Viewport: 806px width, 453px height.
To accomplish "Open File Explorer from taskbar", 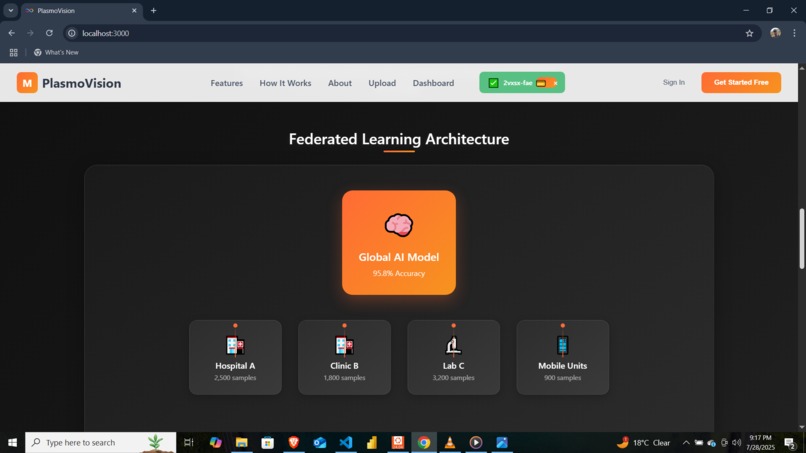I will point(241,442).
